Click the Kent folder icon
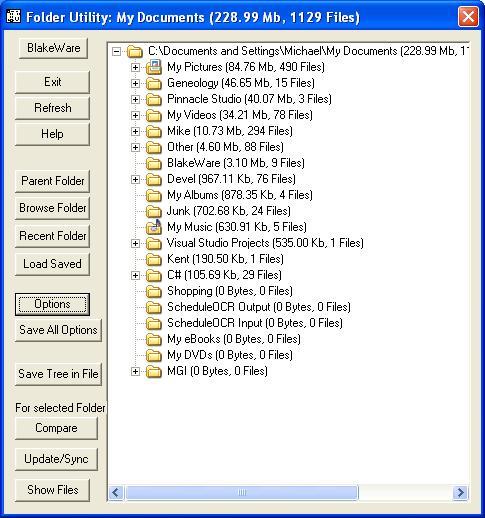This screenshot has width=485, height=518. pos(154,259)
